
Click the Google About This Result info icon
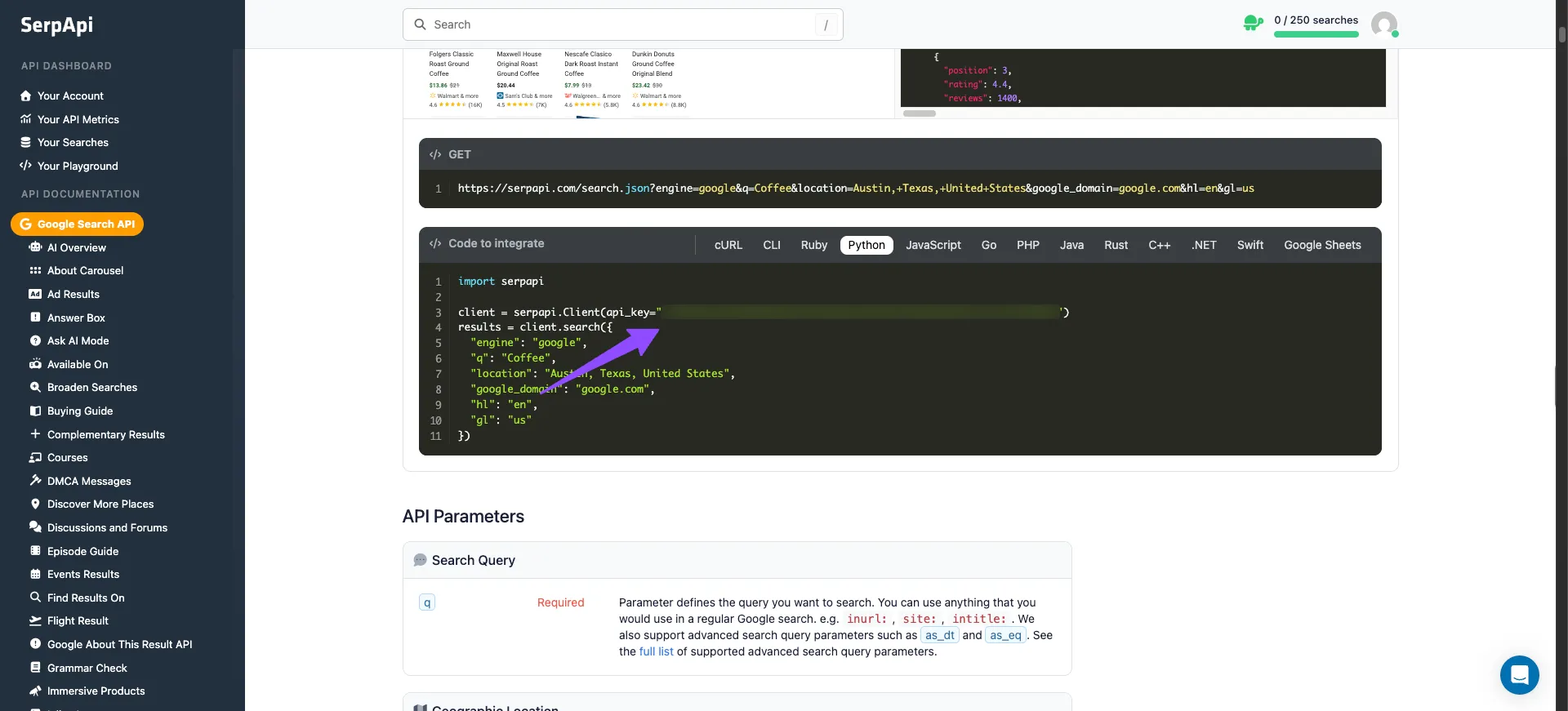[x=35, y=644]
